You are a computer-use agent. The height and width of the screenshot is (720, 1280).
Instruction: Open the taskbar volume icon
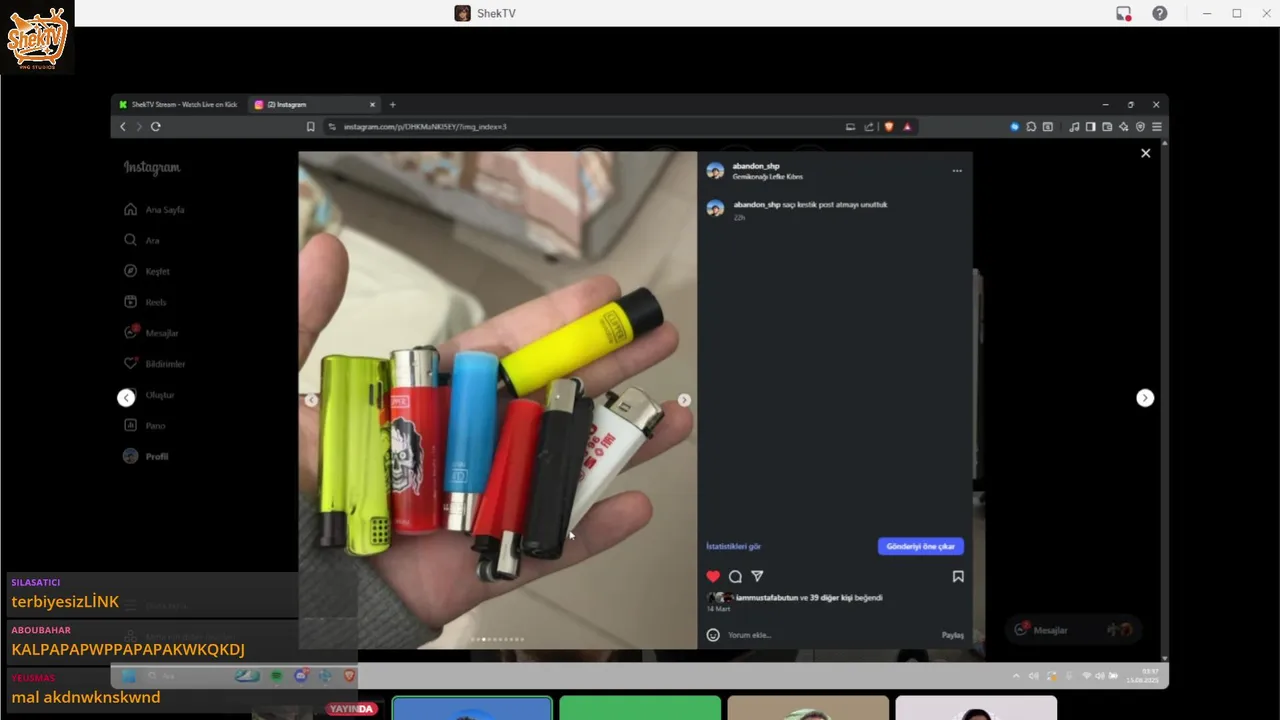pyautogui.click(x=1100, y=676)
